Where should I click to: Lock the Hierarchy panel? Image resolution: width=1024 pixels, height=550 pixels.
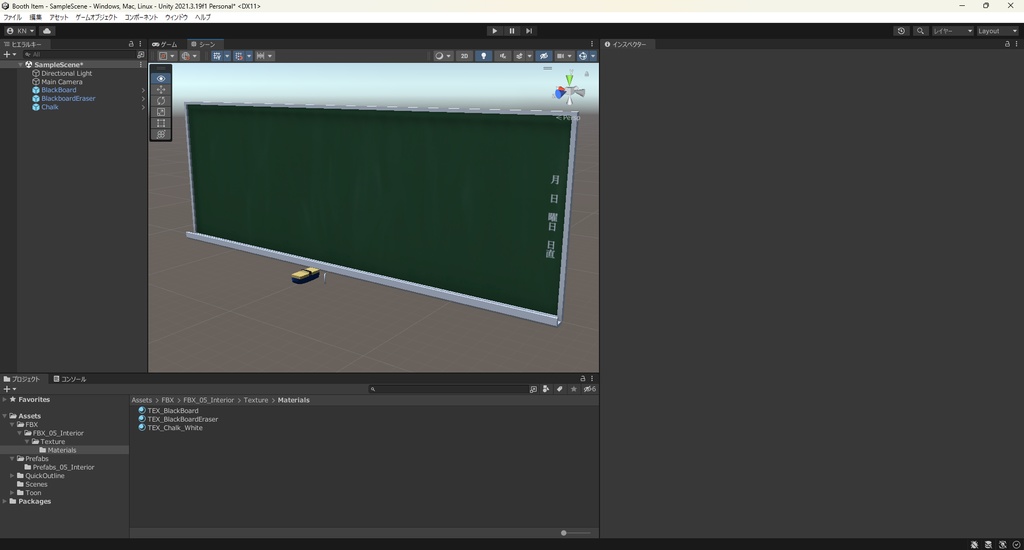[x=131, y=44]
